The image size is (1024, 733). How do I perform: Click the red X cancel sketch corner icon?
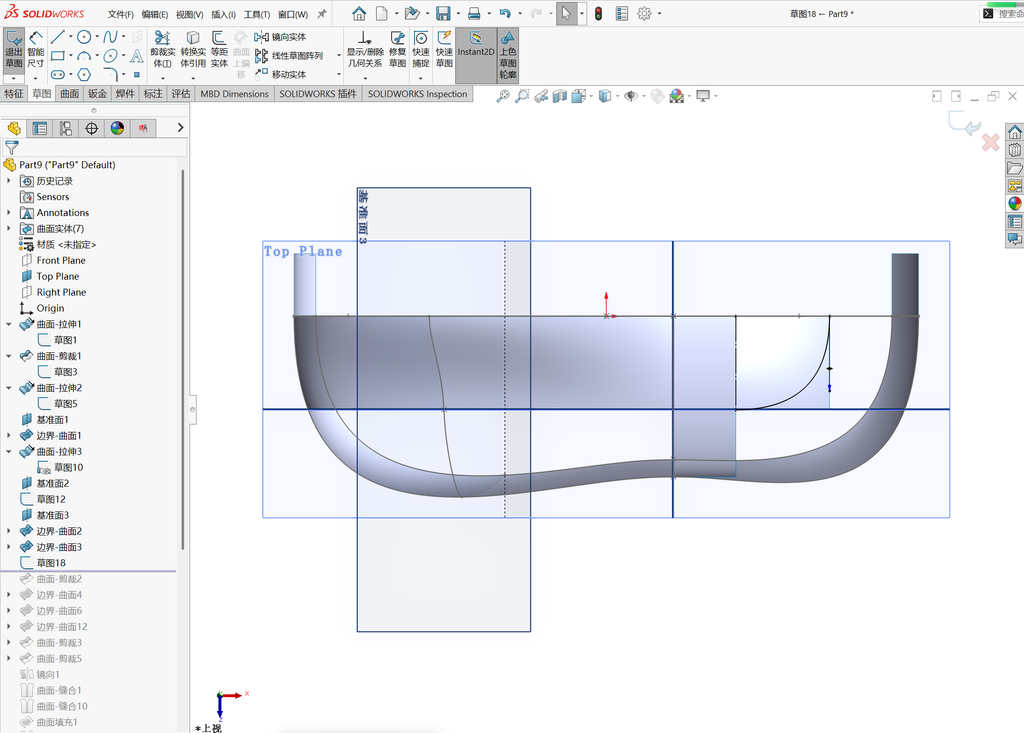coord(990,142)
